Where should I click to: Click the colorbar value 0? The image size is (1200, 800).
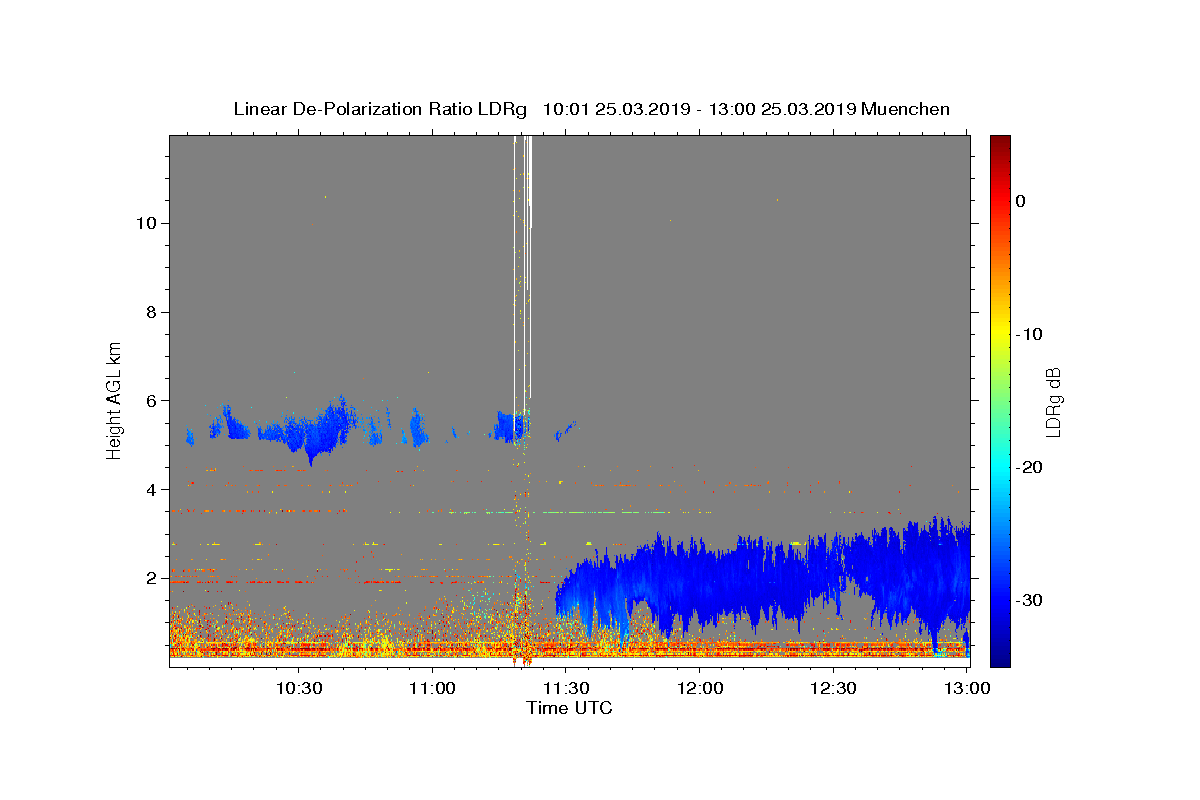[1020, 201]
